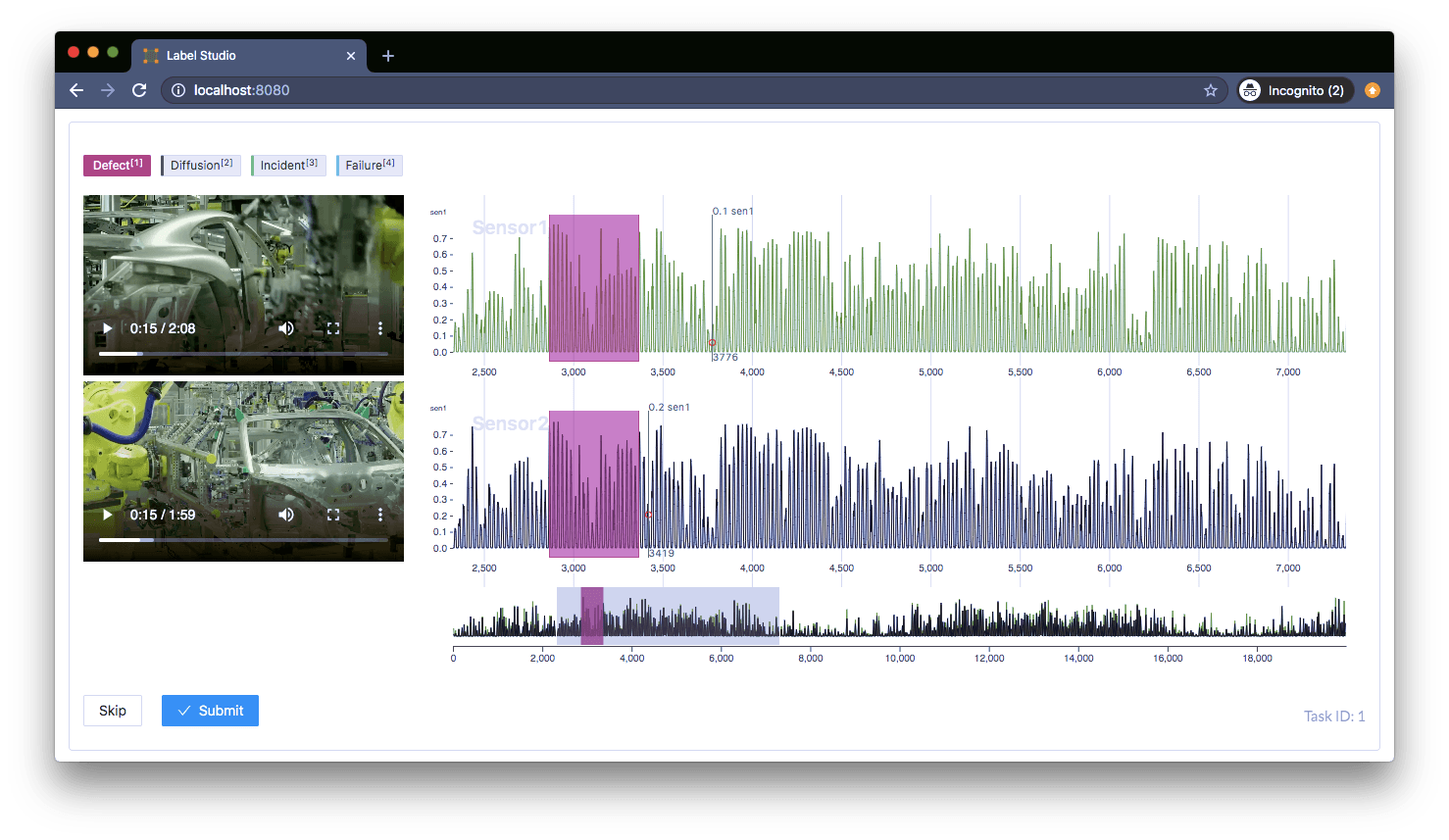Image resolution: width=1449 pixels, height=840 pixels.
Task: Open more options menu on top video
Action: pos(380,328)
